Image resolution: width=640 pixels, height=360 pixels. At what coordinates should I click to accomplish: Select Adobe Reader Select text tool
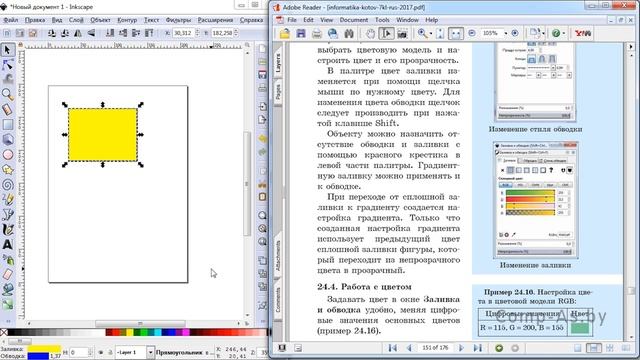(386, 33)
